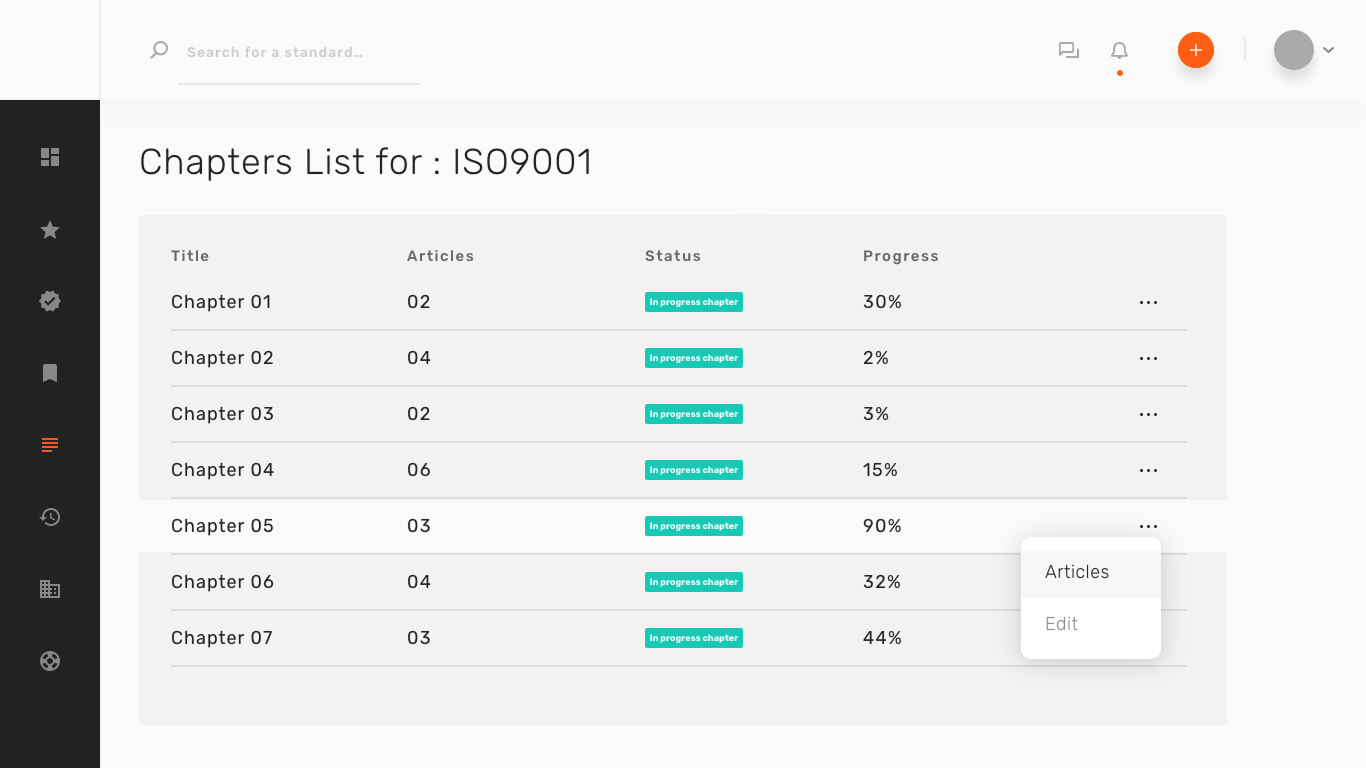Viewport: 1366px width, 768px height.
Task: Click the Chapter 02 title
Action: click(x=222, y=358)
